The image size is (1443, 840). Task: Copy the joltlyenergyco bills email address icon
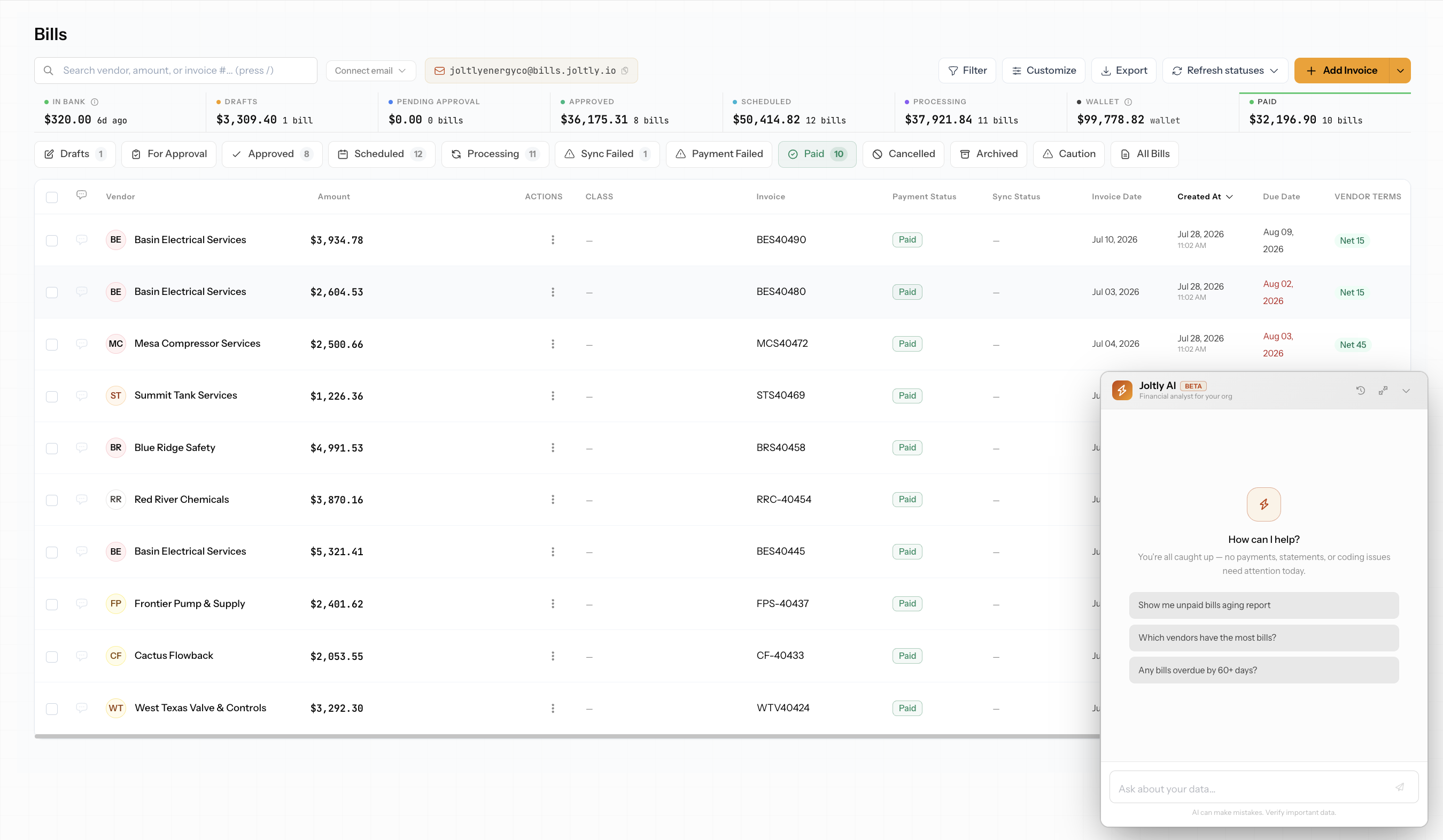tap(625, 71)
